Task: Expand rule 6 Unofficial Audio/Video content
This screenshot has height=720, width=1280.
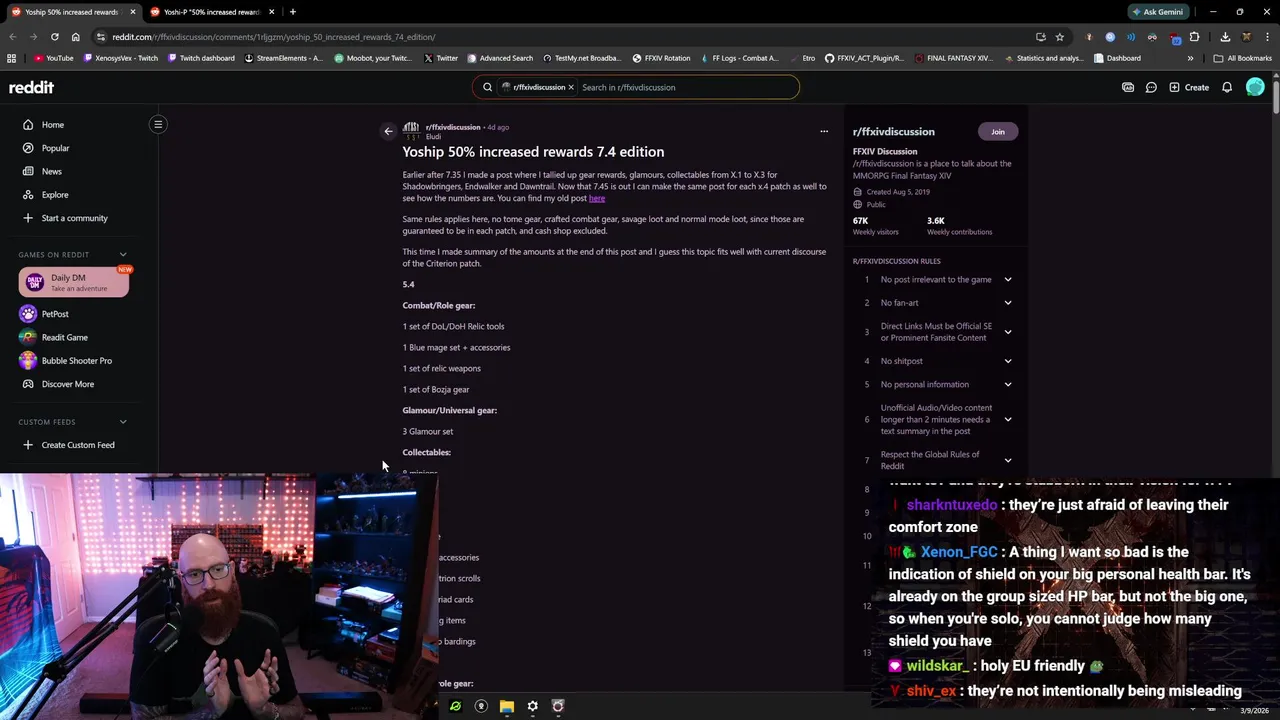Action: tap(1007, 419)
